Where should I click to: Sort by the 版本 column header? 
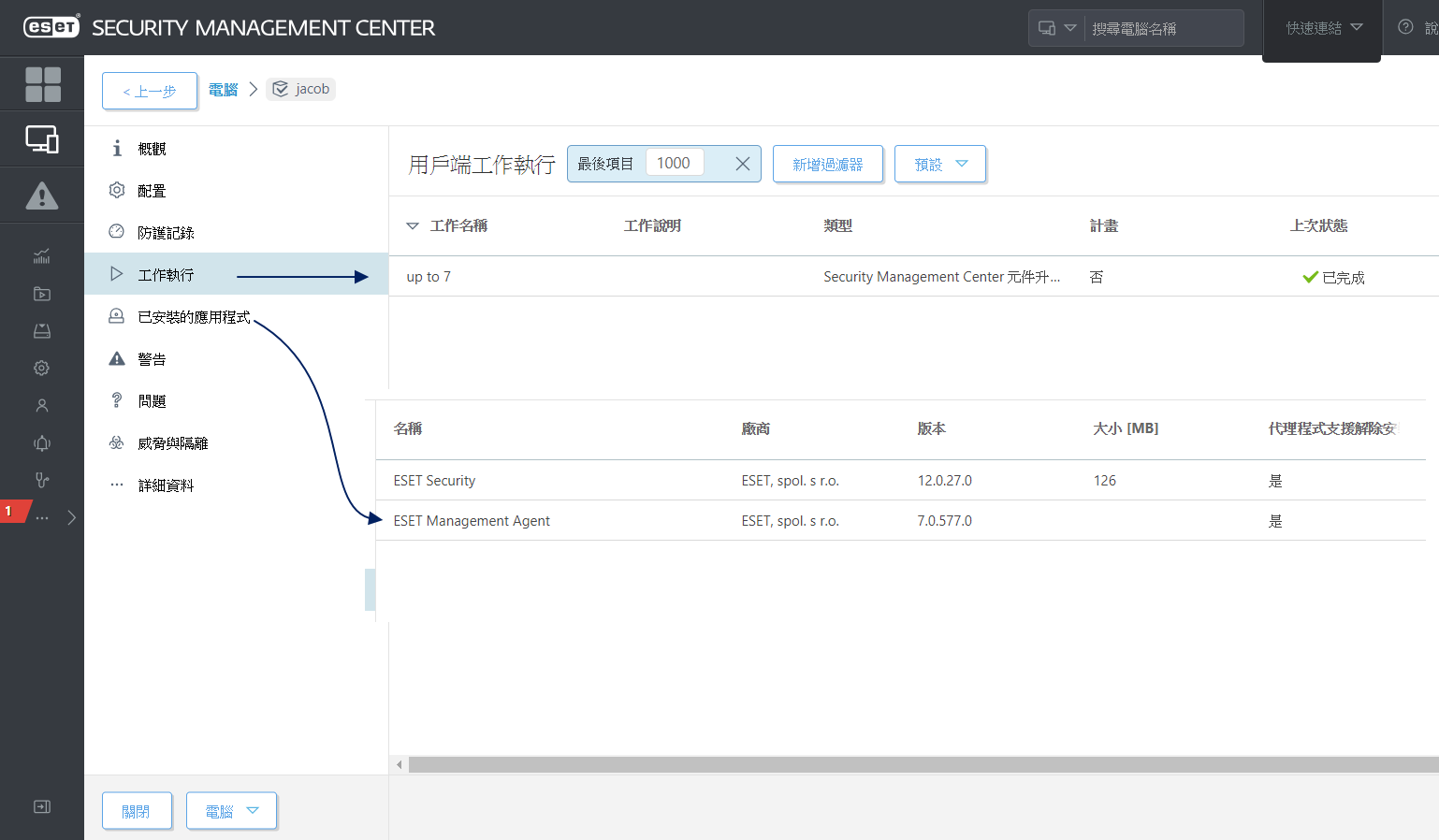tap(932, 428)
